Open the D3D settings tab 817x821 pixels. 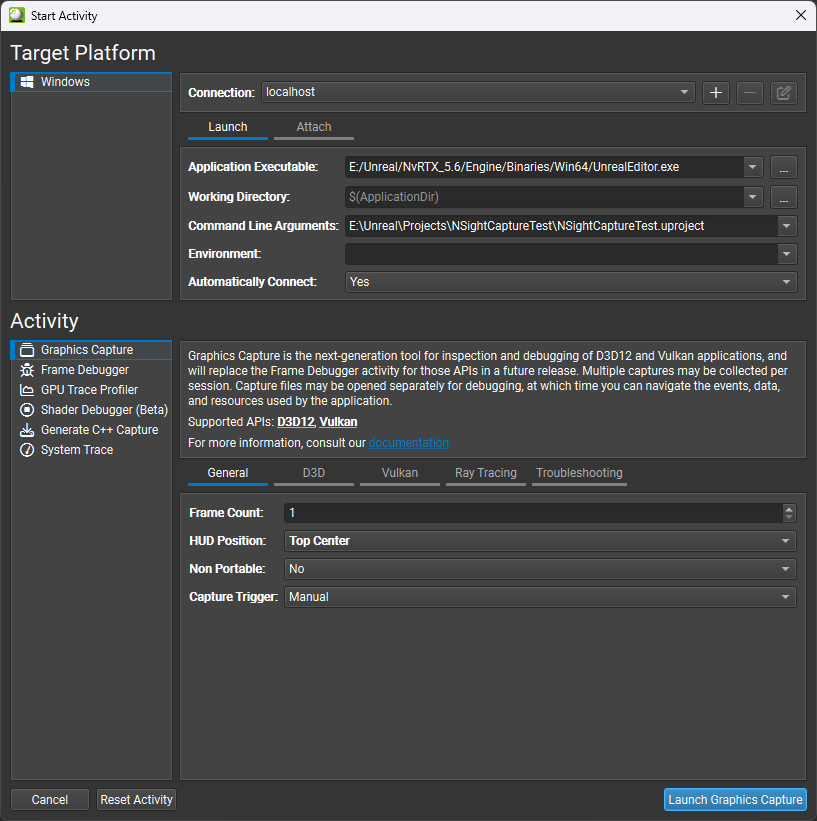[314, 473]
